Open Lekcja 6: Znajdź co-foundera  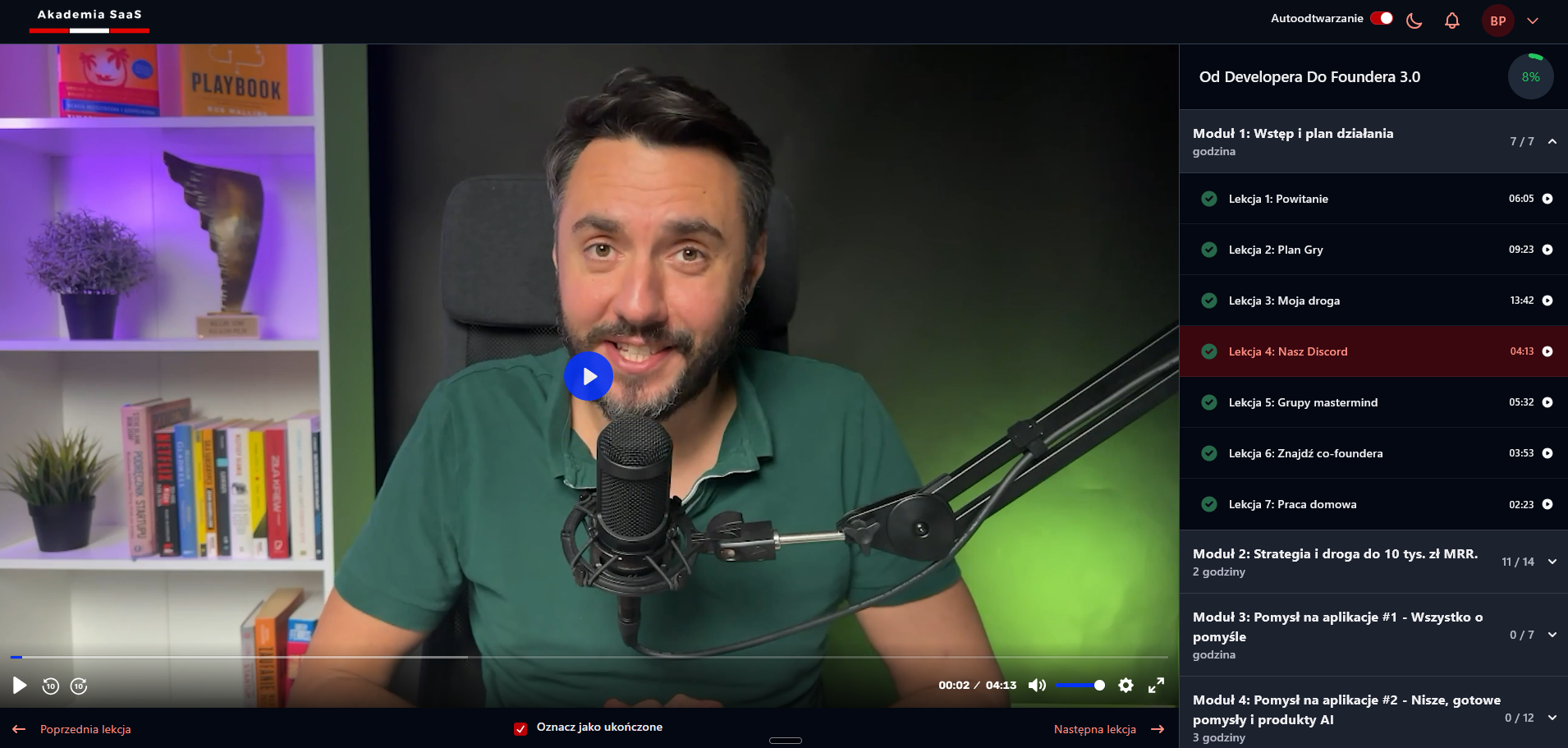1373,453
